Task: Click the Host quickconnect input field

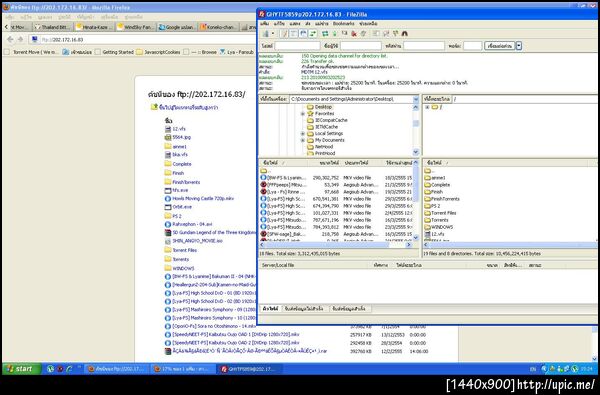Action: 297,46
